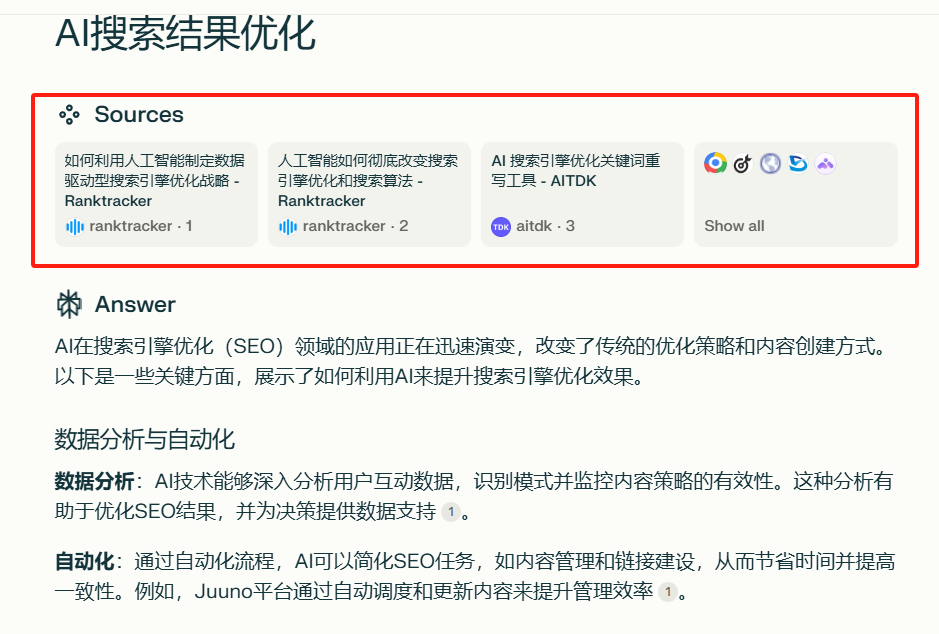Click the Answer section asterisk icon
939x634 pixels.
69,304
